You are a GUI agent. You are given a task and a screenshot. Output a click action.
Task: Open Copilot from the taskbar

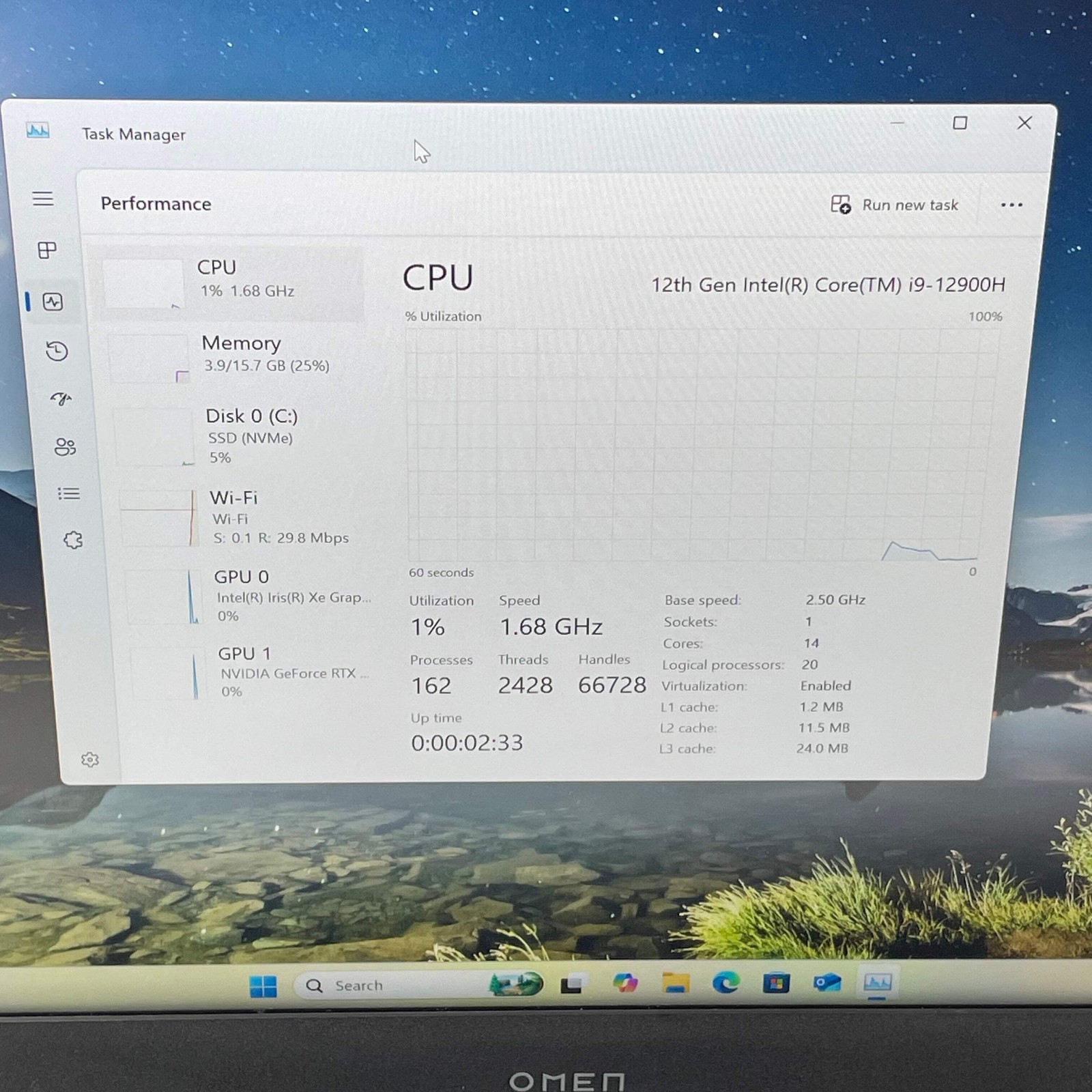625,983
